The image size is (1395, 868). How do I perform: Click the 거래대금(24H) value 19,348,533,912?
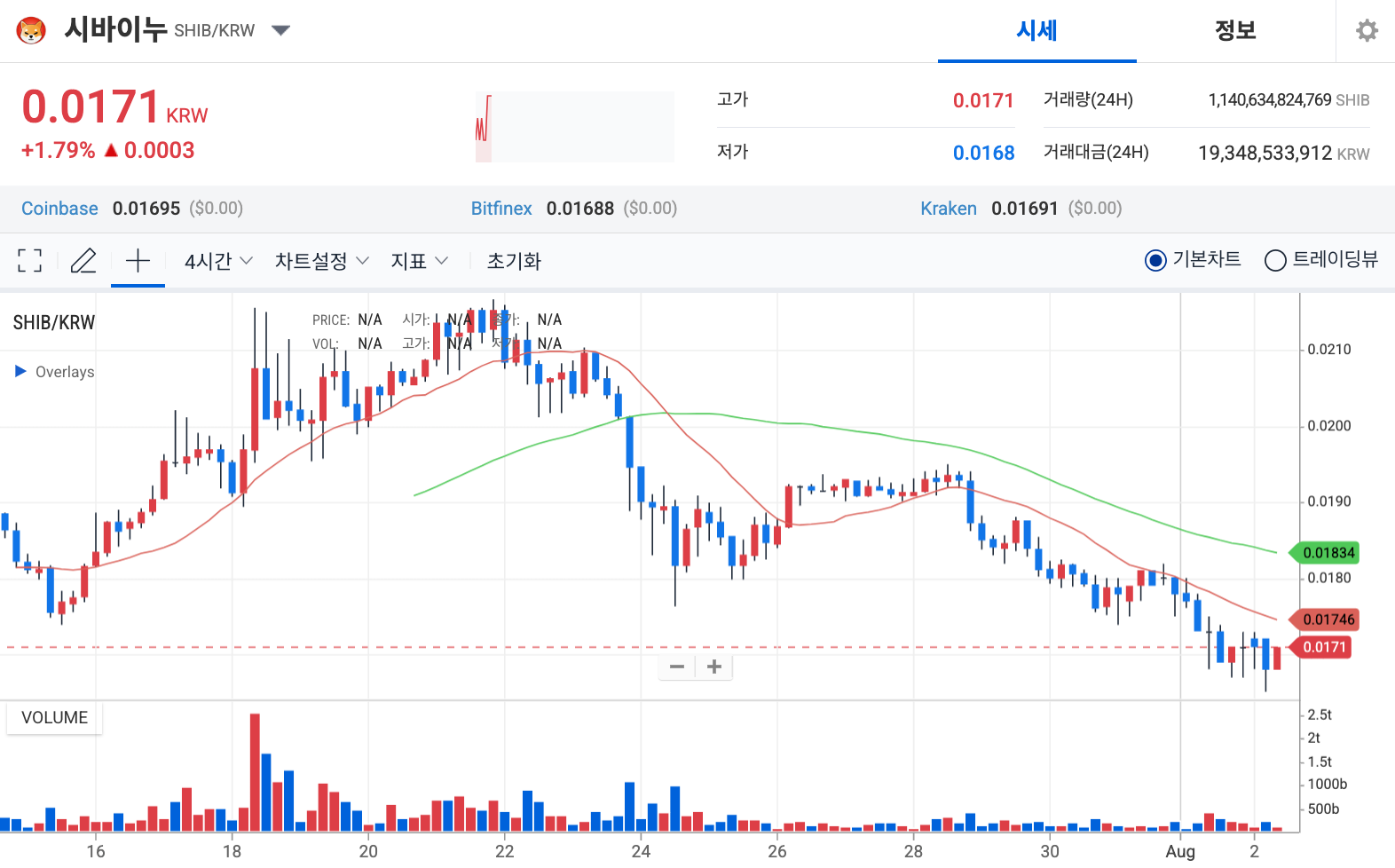coord(1265,153)
